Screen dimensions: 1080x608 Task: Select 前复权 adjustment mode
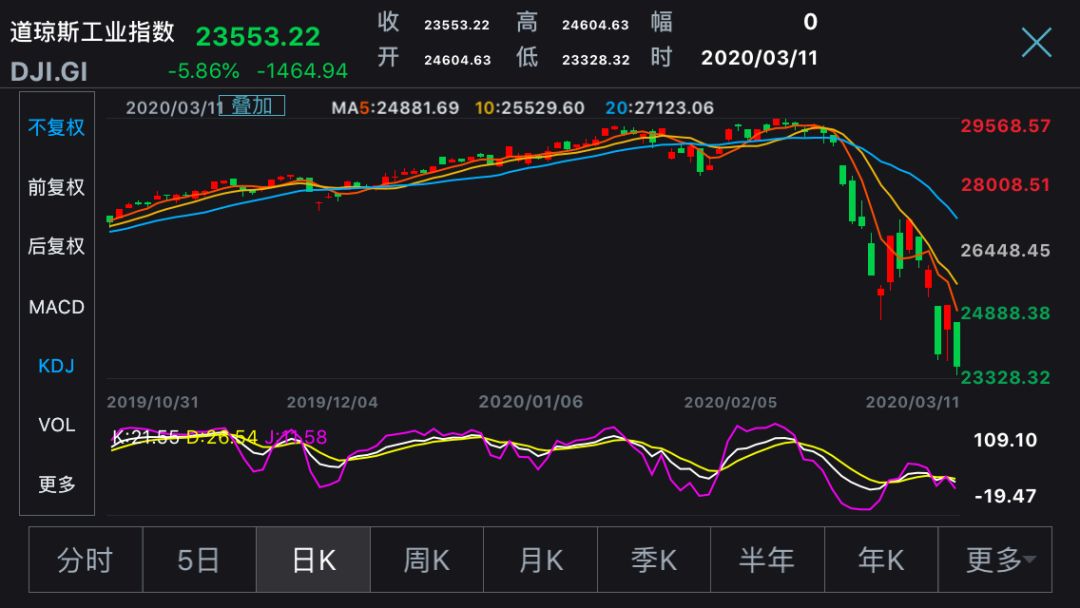click(56, 187)
